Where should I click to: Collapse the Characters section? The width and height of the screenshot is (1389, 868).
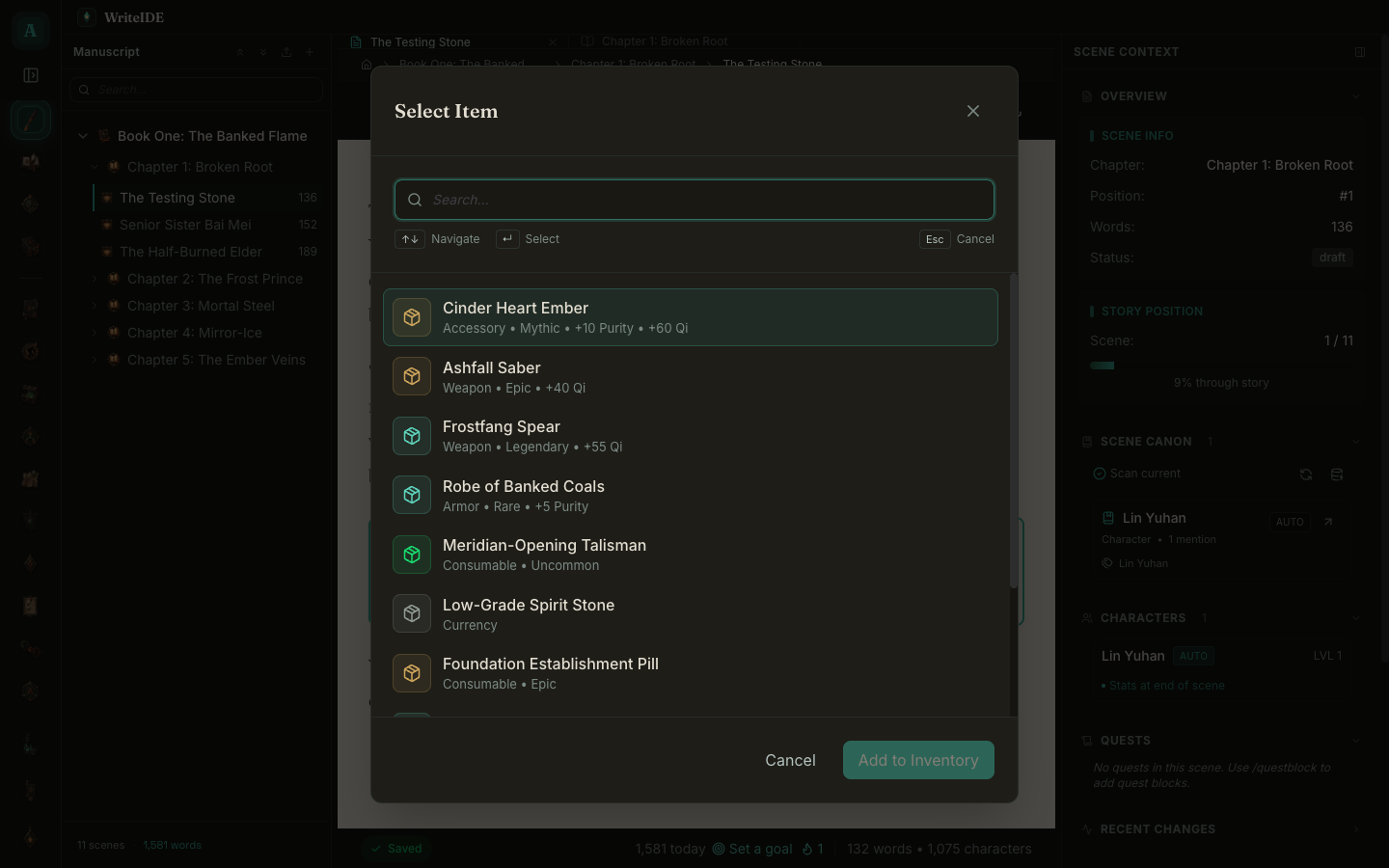[1356, 618]
